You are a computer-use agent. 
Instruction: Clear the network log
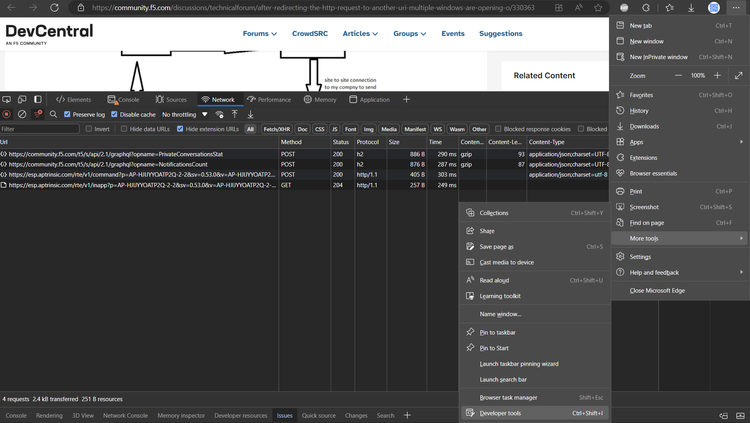point(22,115)
